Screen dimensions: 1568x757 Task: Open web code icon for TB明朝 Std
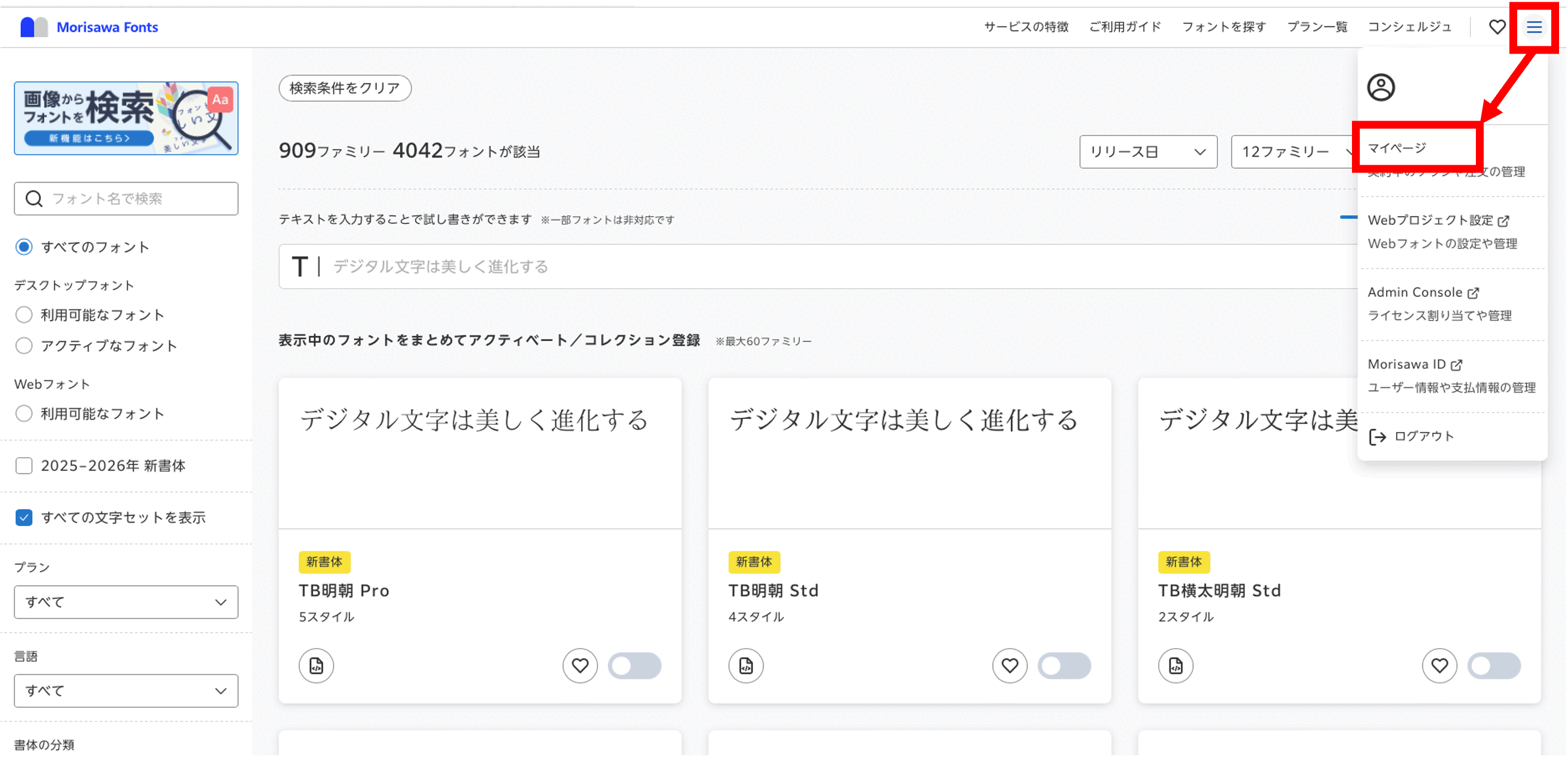click(746, 665)
